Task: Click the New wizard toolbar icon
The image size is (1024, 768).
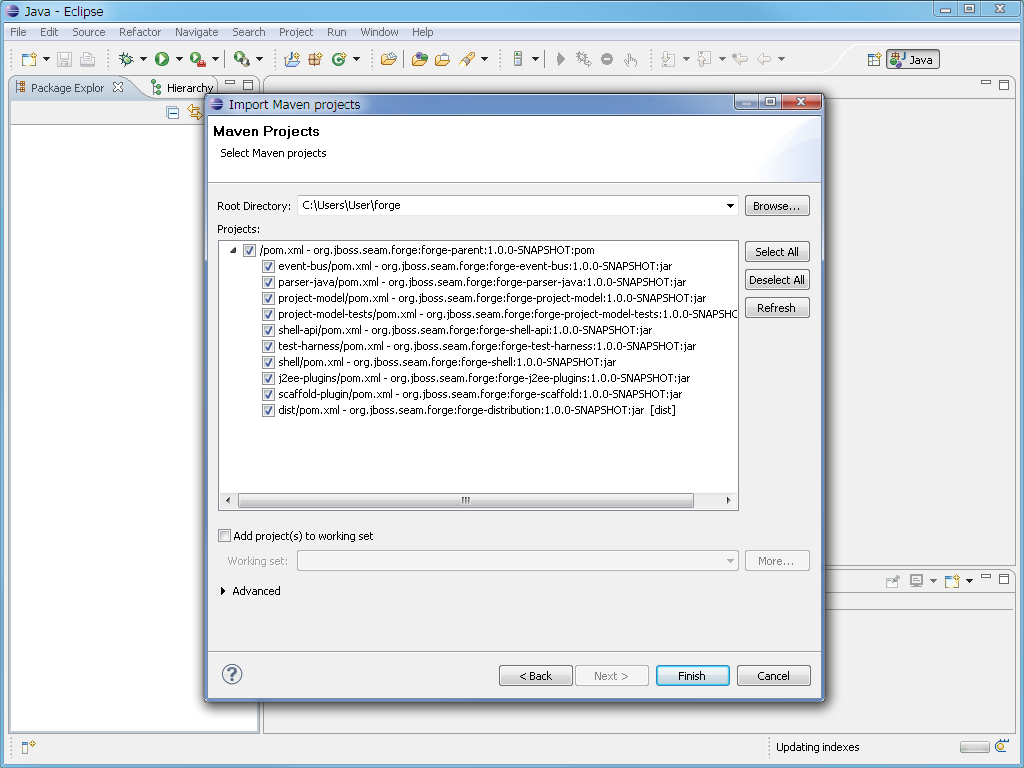Action: pyautogui.click(x=29, y=59)
